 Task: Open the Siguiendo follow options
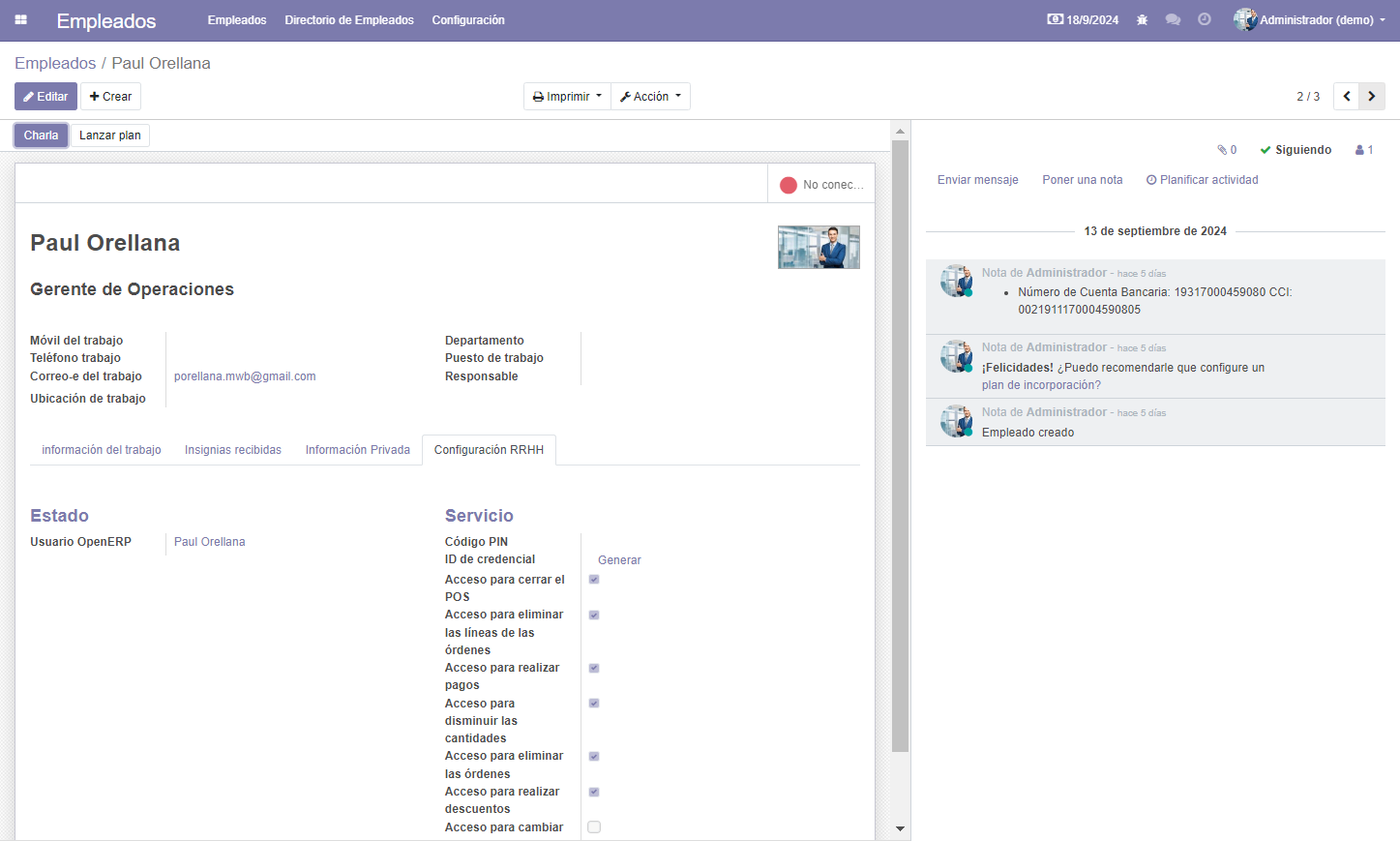(1296, 150)
